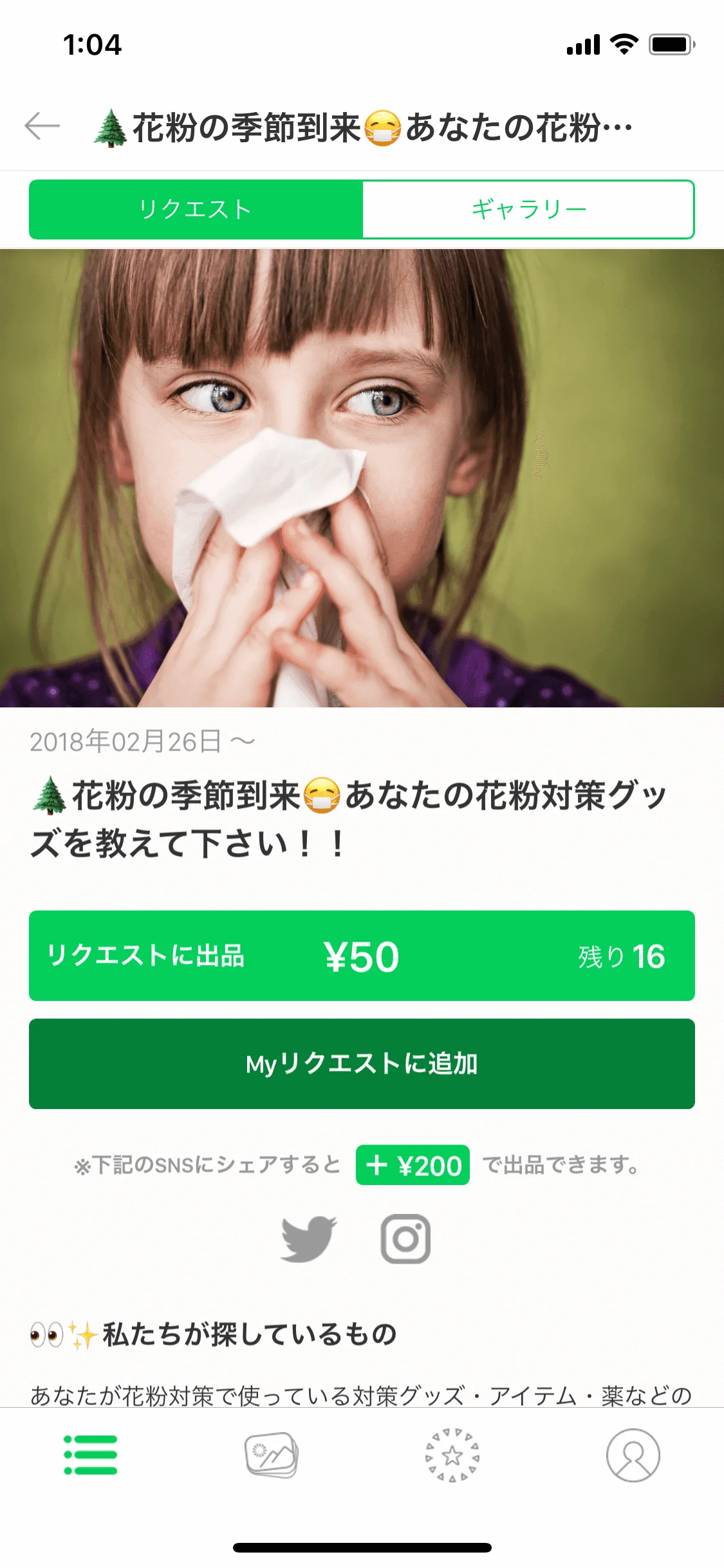Viewport: 724px width, 1568px height.
Task: Open the girl with tissue photo
Action: pyautogui.click(x=362, y=478)
